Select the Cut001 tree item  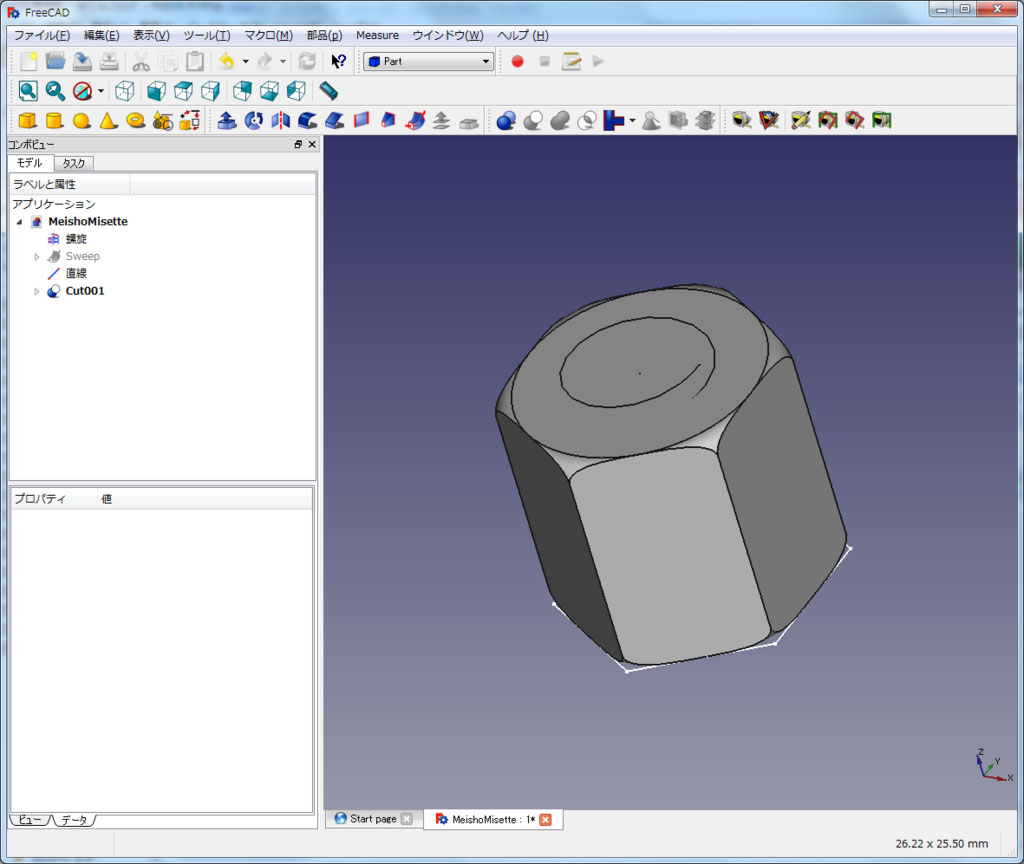point(84,291)
